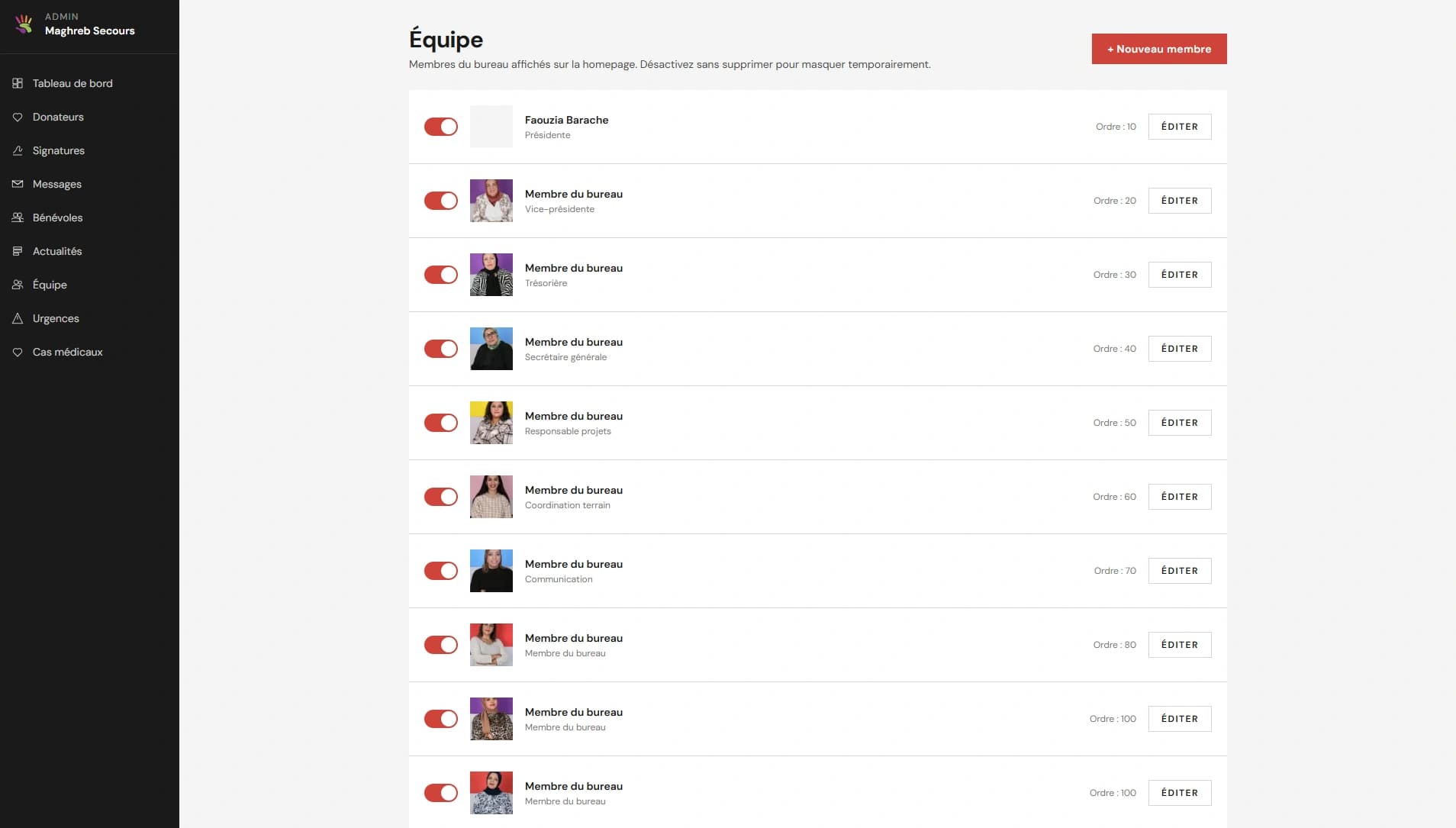Edit the Communication member

point(1179,571)
